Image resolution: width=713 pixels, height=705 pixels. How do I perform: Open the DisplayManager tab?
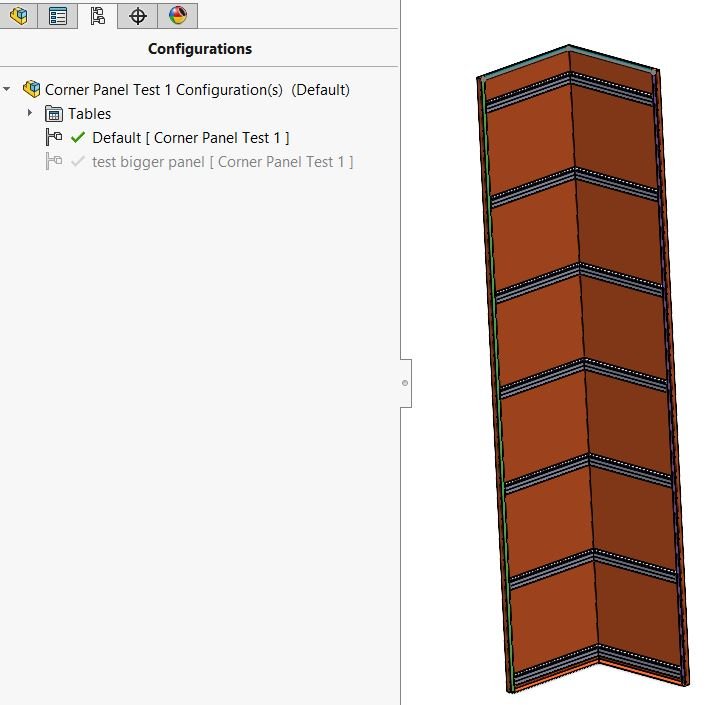(x=177, y=16)
